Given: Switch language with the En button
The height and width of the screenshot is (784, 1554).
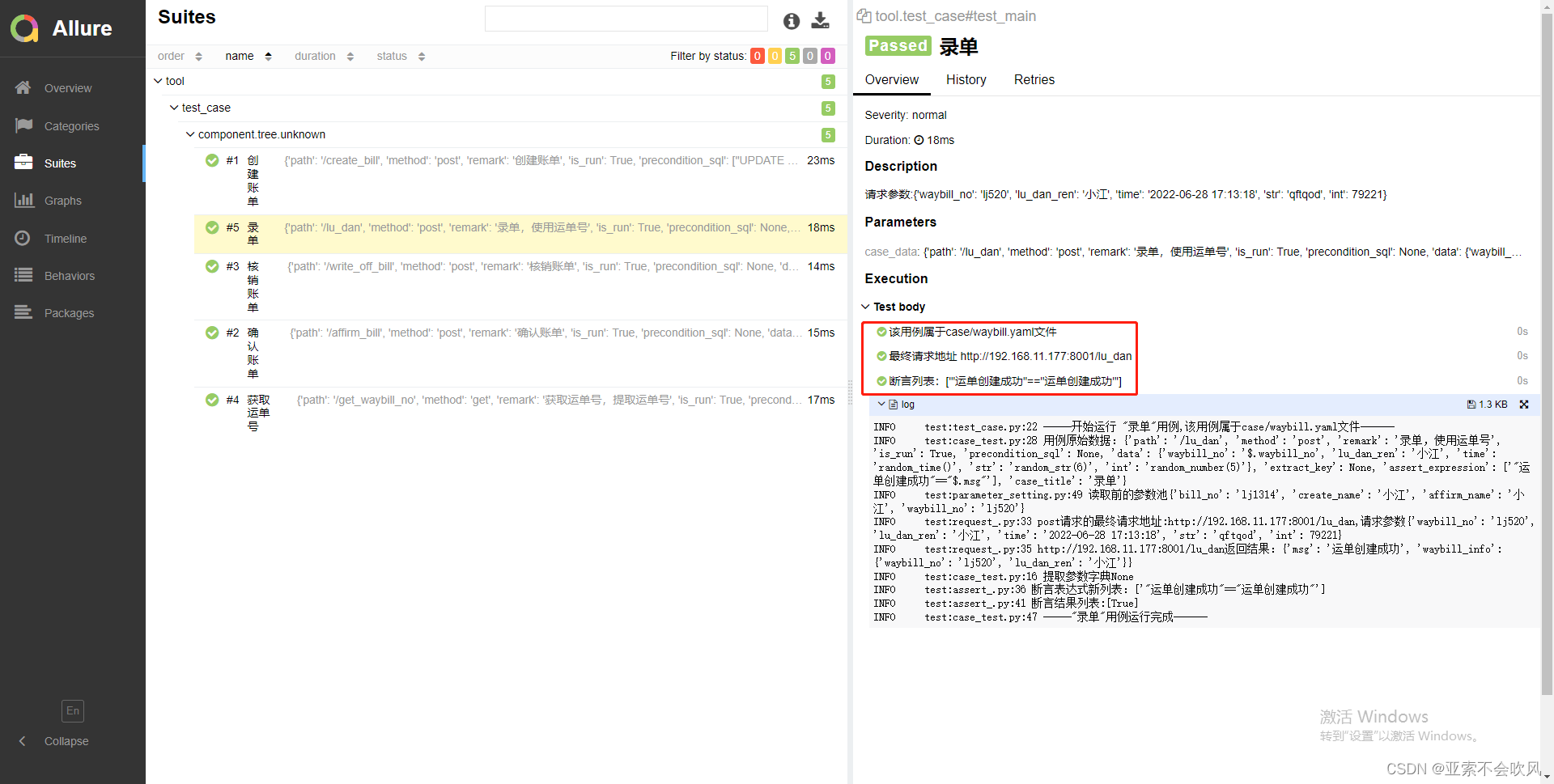Looking at the screenshot, I should 73,711.
